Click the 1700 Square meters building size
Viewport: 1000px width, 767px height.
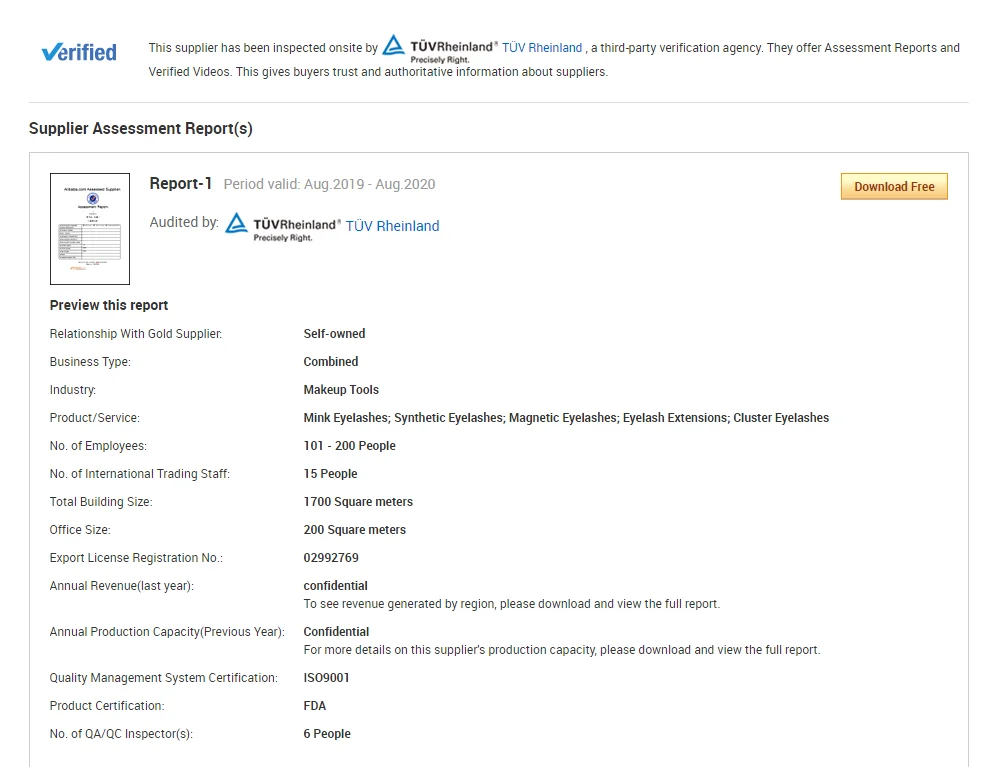(x=358, y=502)
